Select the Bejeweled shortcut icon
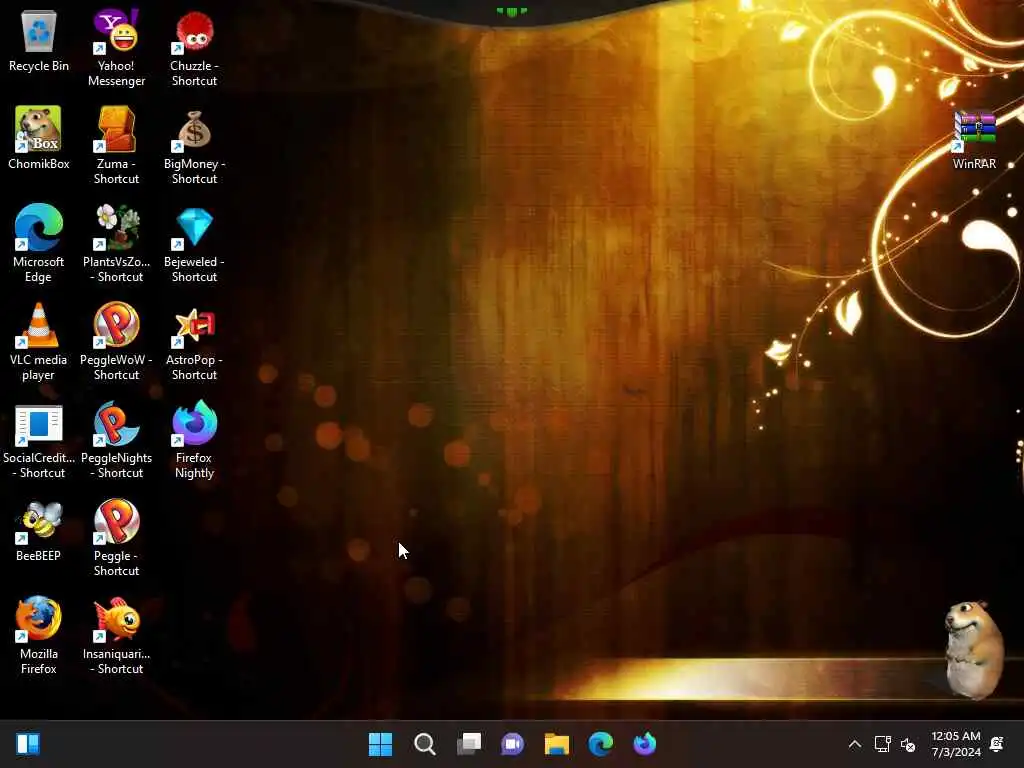 [194, 244]
